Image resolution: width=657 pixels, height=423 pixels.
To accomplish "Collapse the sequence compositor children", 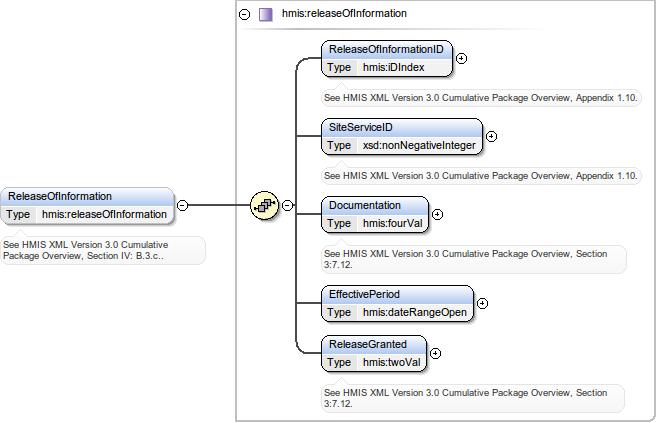I will pos(287,205).
